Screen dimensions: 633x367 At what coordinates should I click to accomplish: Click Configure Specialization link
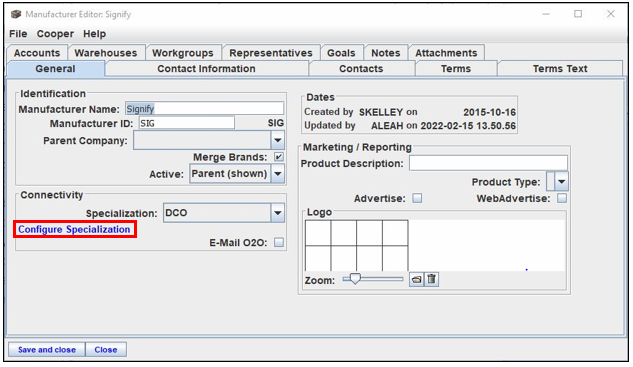(x=74, y=229)
